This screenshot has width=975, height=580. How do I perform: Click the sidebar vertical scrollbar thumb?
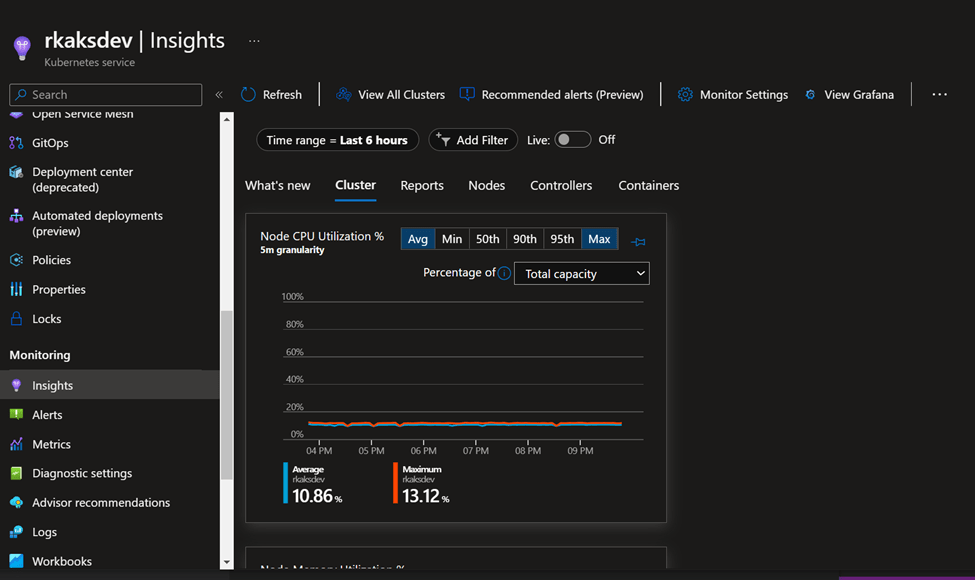point(227,395)
